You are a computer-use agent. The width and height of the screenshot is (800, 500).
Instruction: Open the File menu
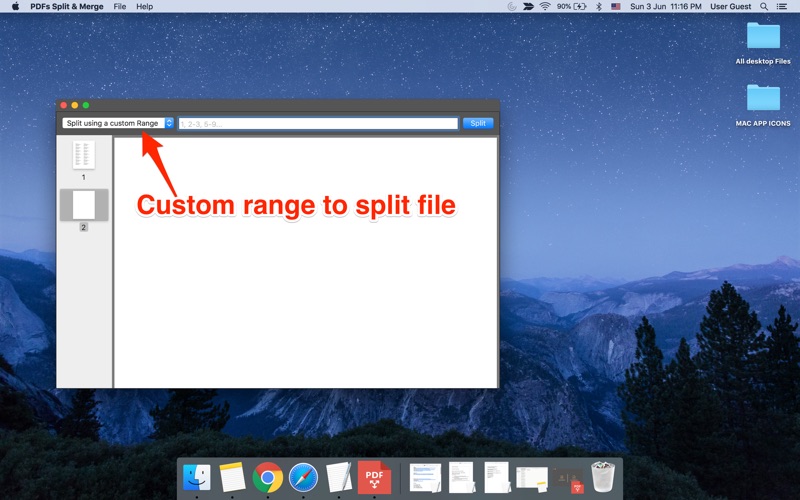[x=120, y=6]
